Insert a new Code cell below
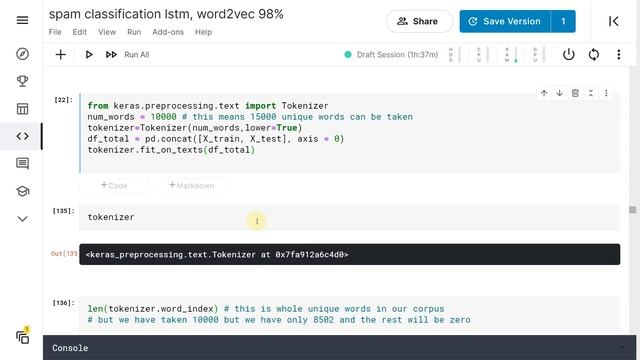The image size is (640, 360). point(114,185)
